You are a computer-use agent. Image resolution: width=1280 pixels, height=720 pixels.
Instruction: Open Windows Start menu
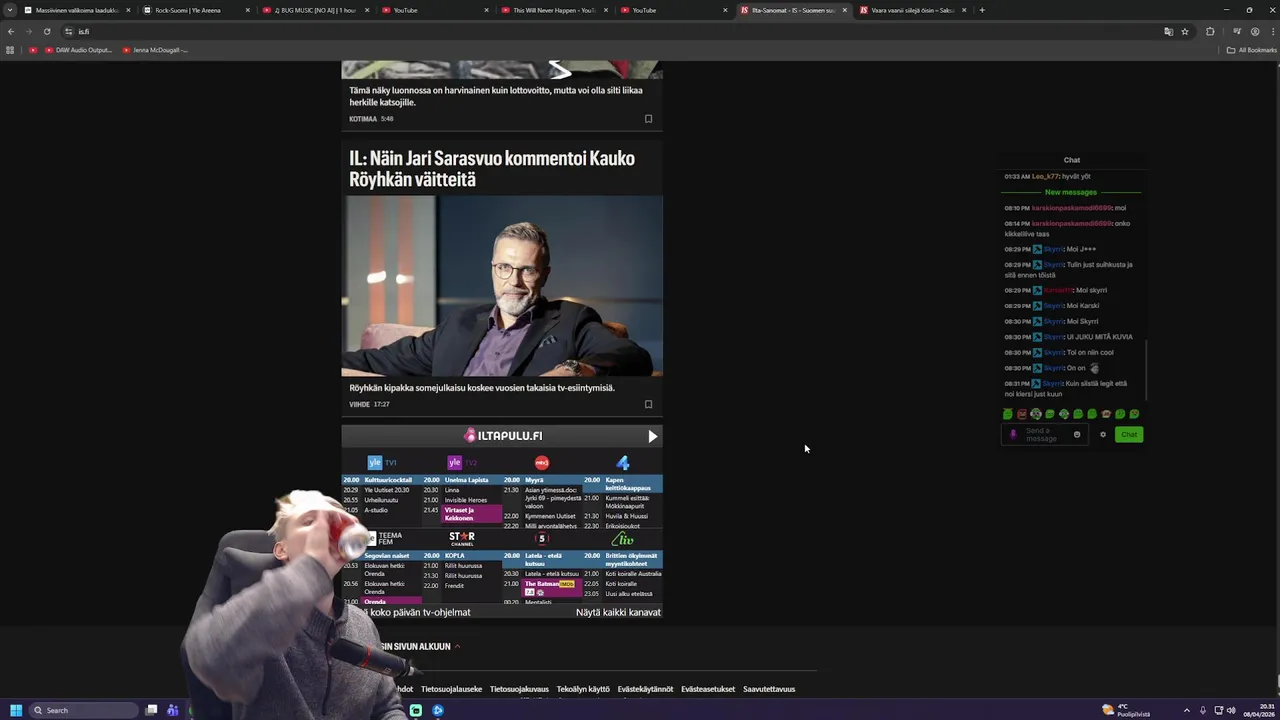click(x=15, y=710)
